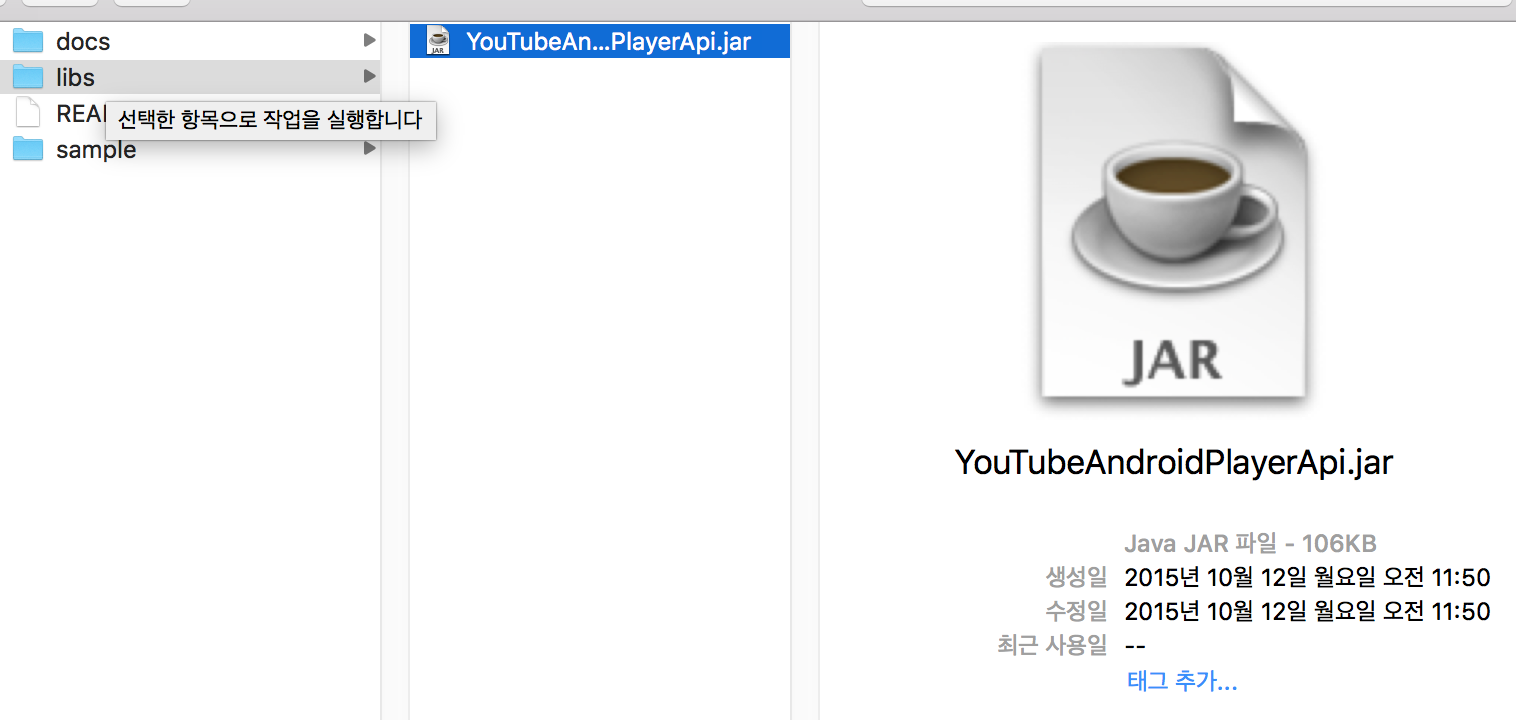1516x720 pixels.
Task: Click the docs folder icon
Action: [28, 41]
